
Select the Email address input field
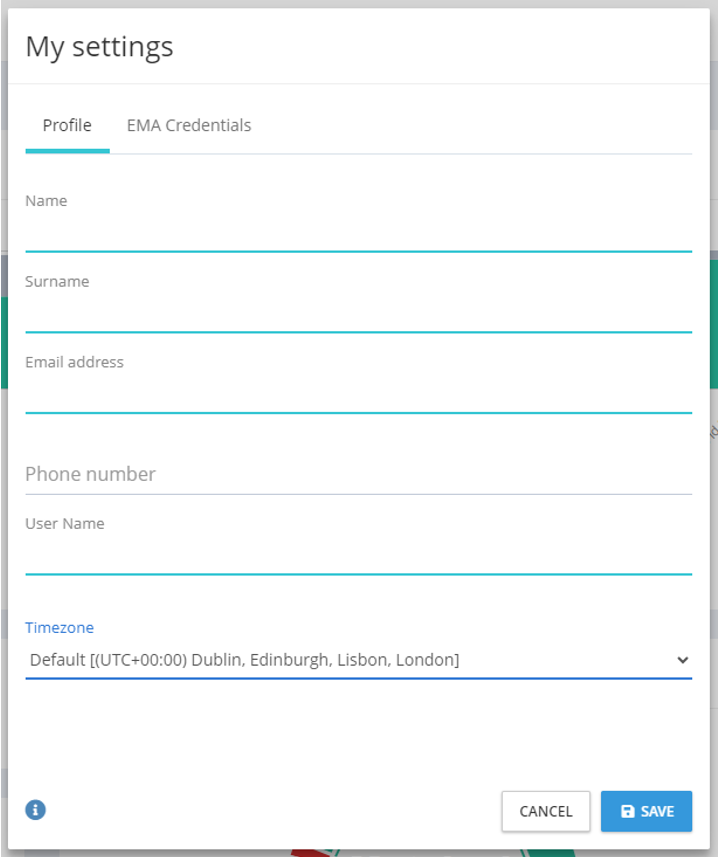click(358, 396)
